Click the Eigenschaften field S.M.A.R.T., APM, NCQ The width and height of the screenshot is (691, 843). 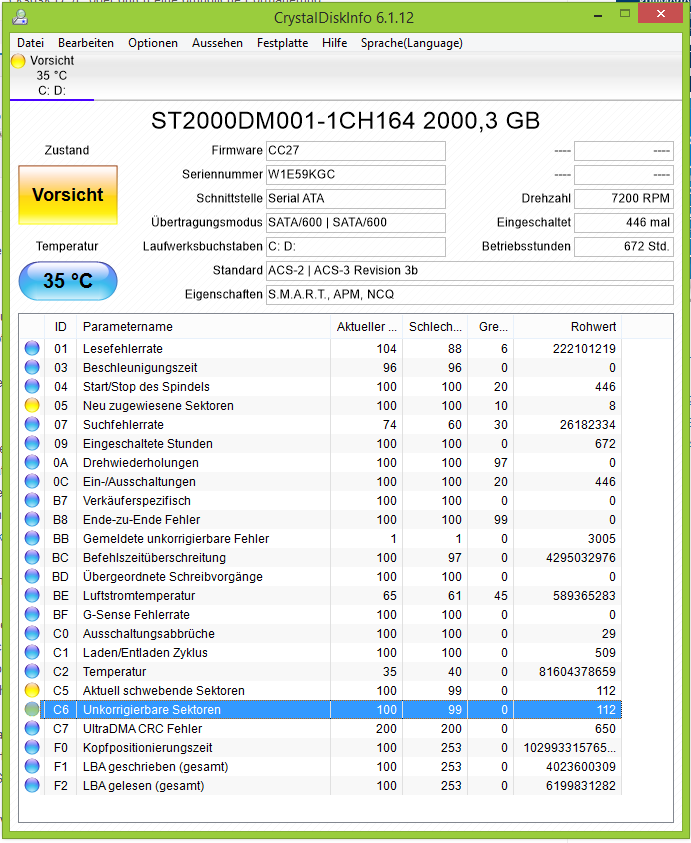(x=469, y=294)
